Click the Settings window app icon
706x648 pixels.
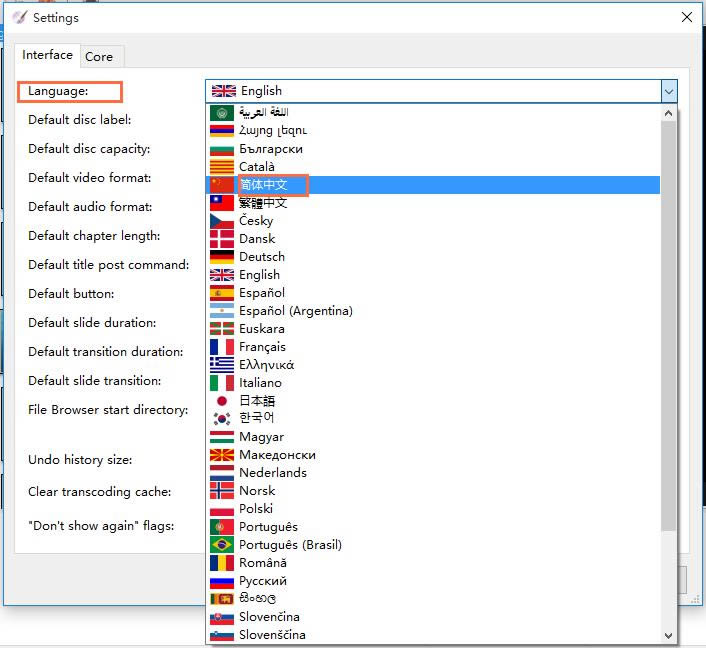coord(19,17)
